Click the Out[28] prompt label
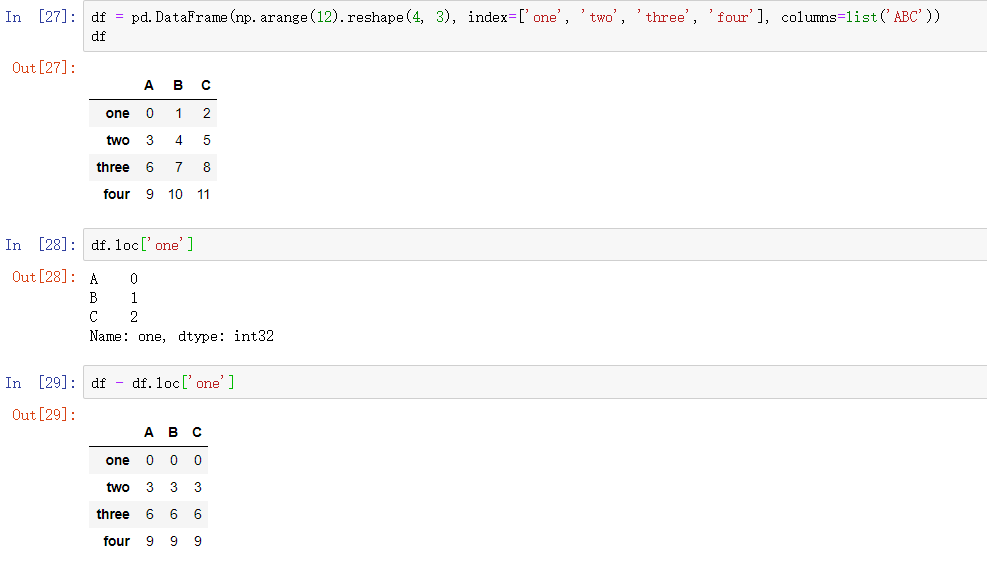This screenshot has width=987, height=563. [44, 276]
